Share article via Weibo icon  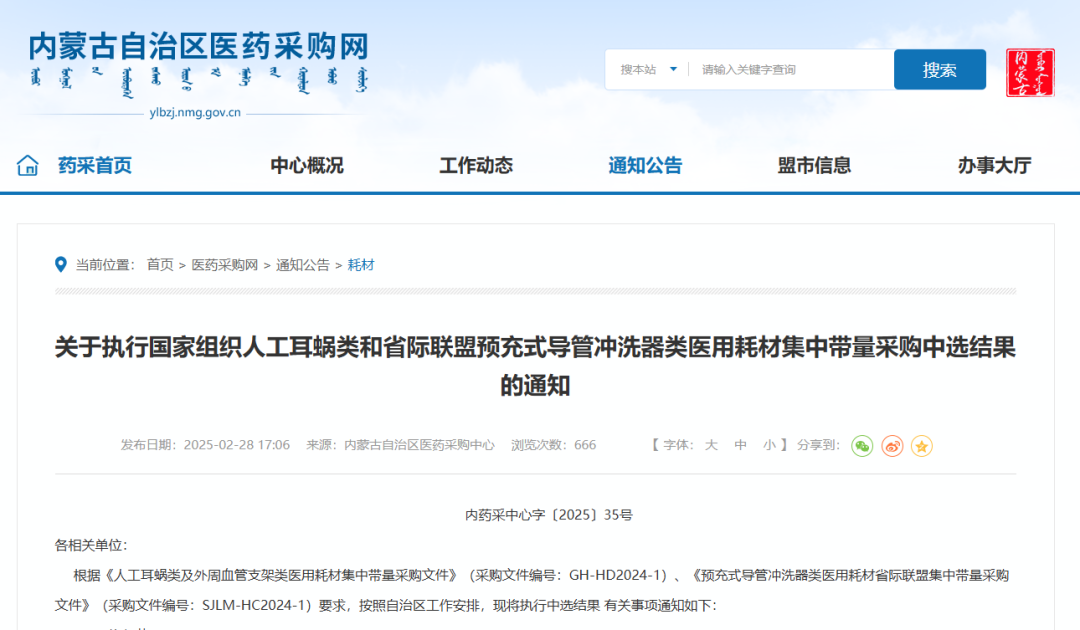coord(892,446)
